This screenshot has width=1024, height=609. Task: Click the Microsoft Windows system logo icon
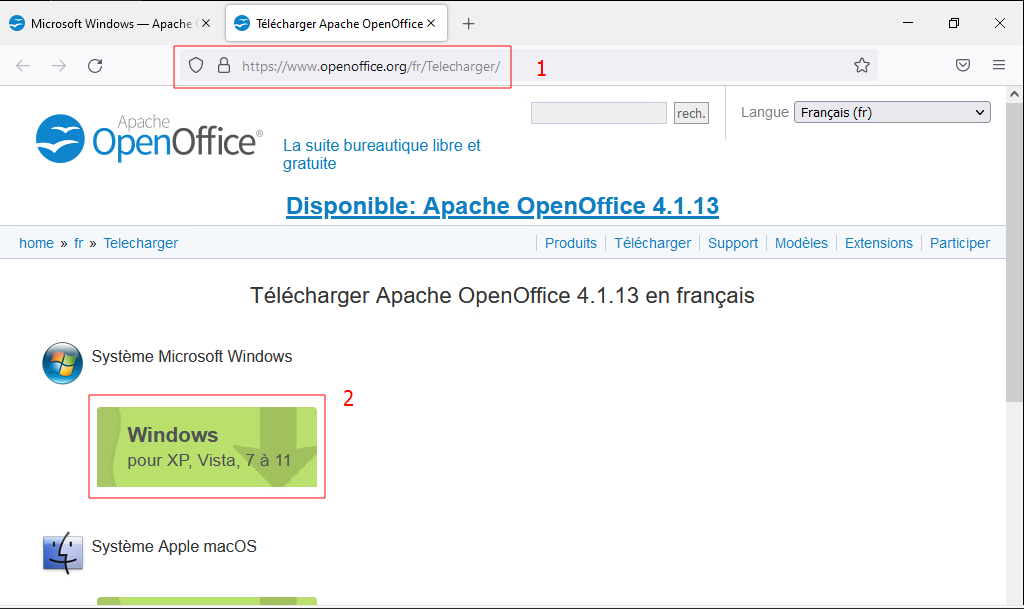pyautogui.click(x=62, y=363)
